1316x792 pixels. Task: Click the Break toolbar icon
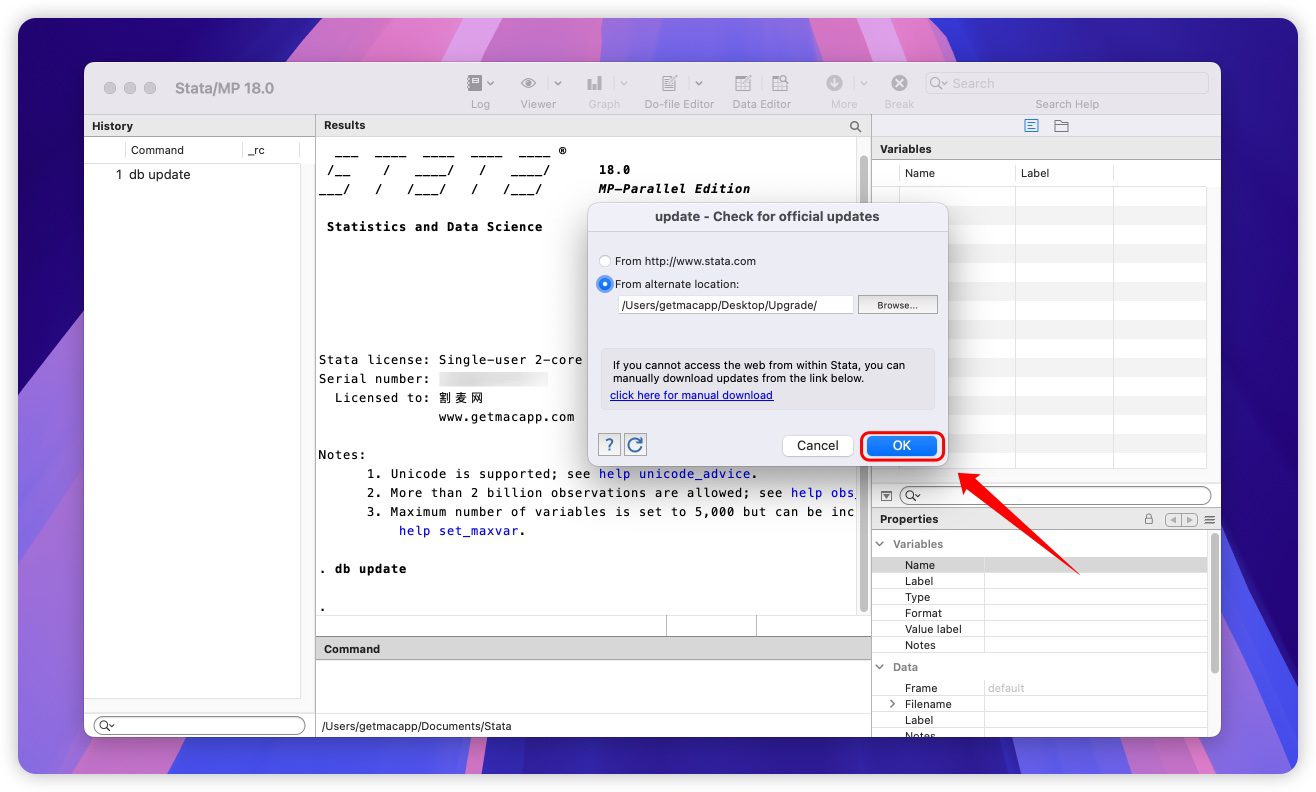coord(899,83)
